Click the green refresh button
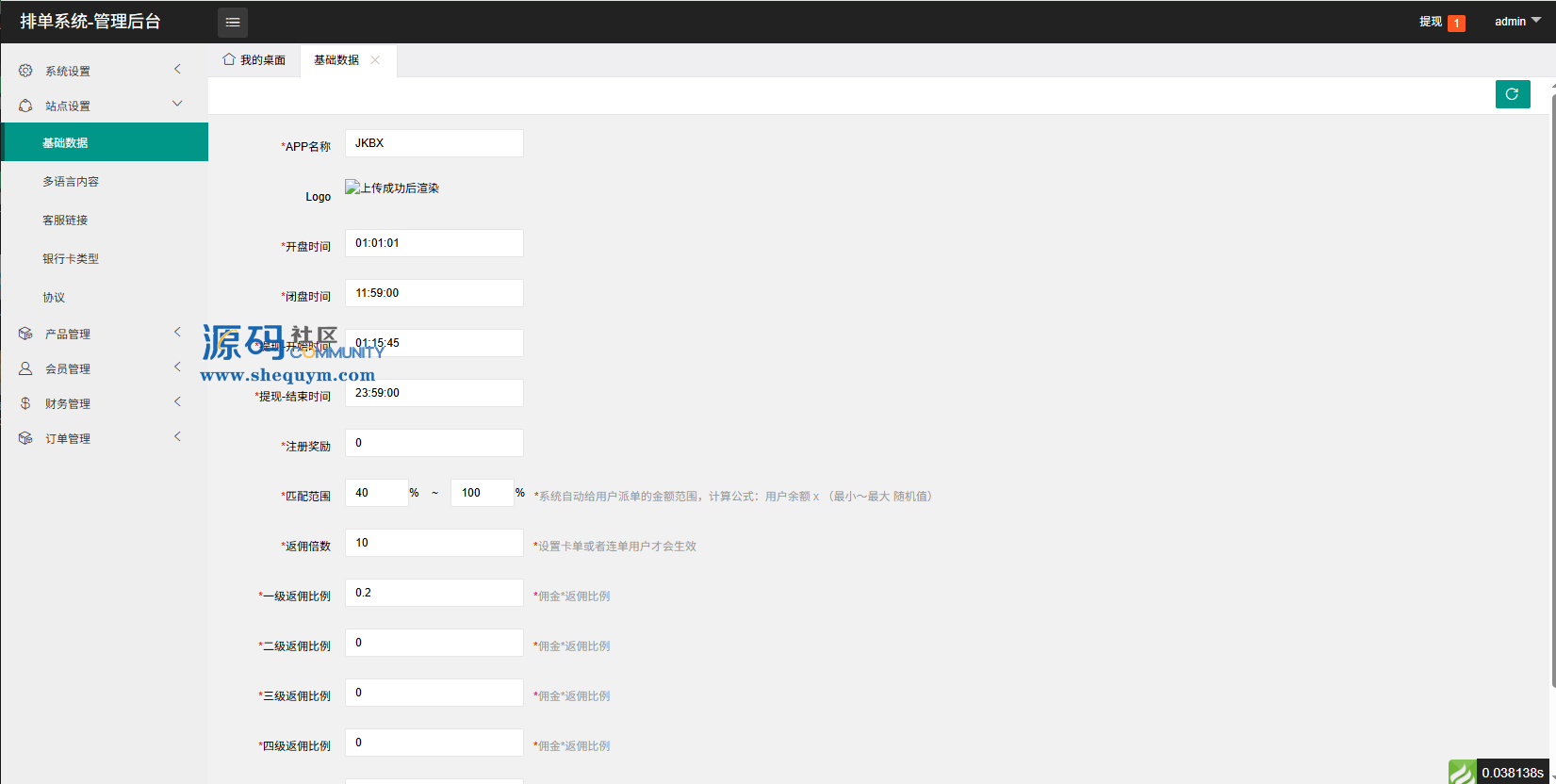 pyautogui.click(x=1512, y=94)
